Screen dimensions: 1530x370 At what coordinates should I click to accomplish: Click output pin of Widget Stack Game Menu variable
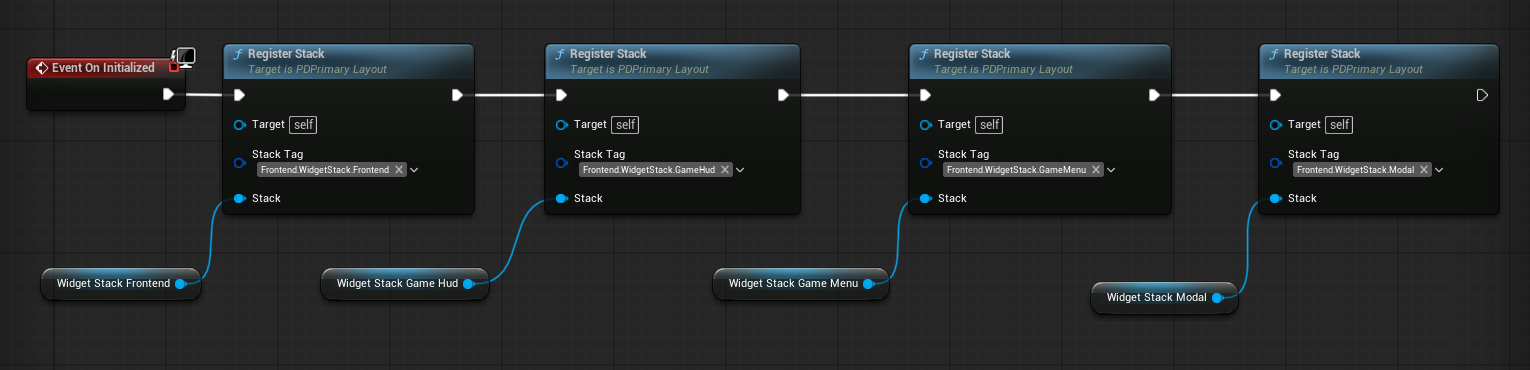tap(868, 284)
